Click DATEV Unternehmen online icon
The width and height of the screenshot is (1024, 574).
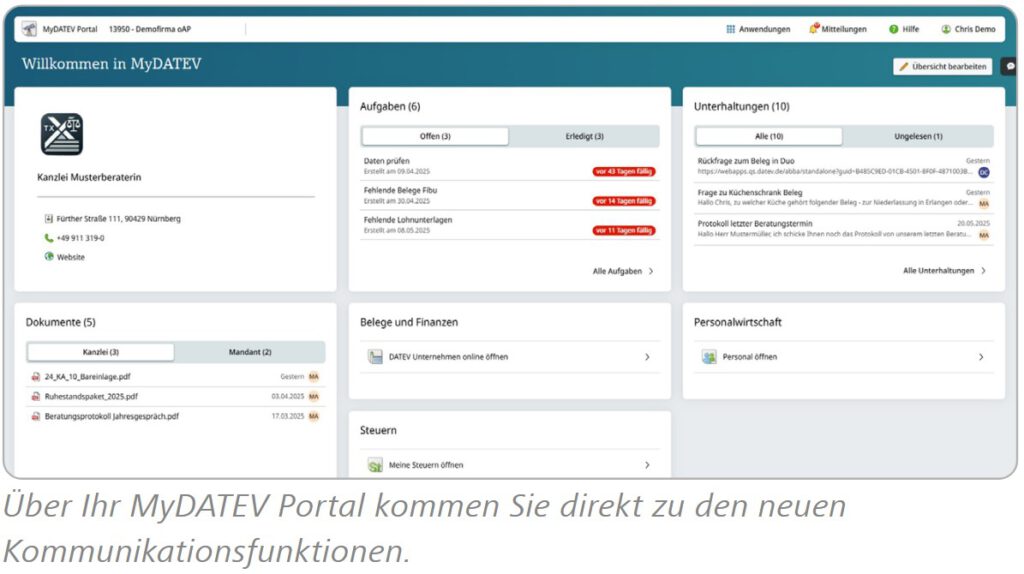tap(375, 357)
